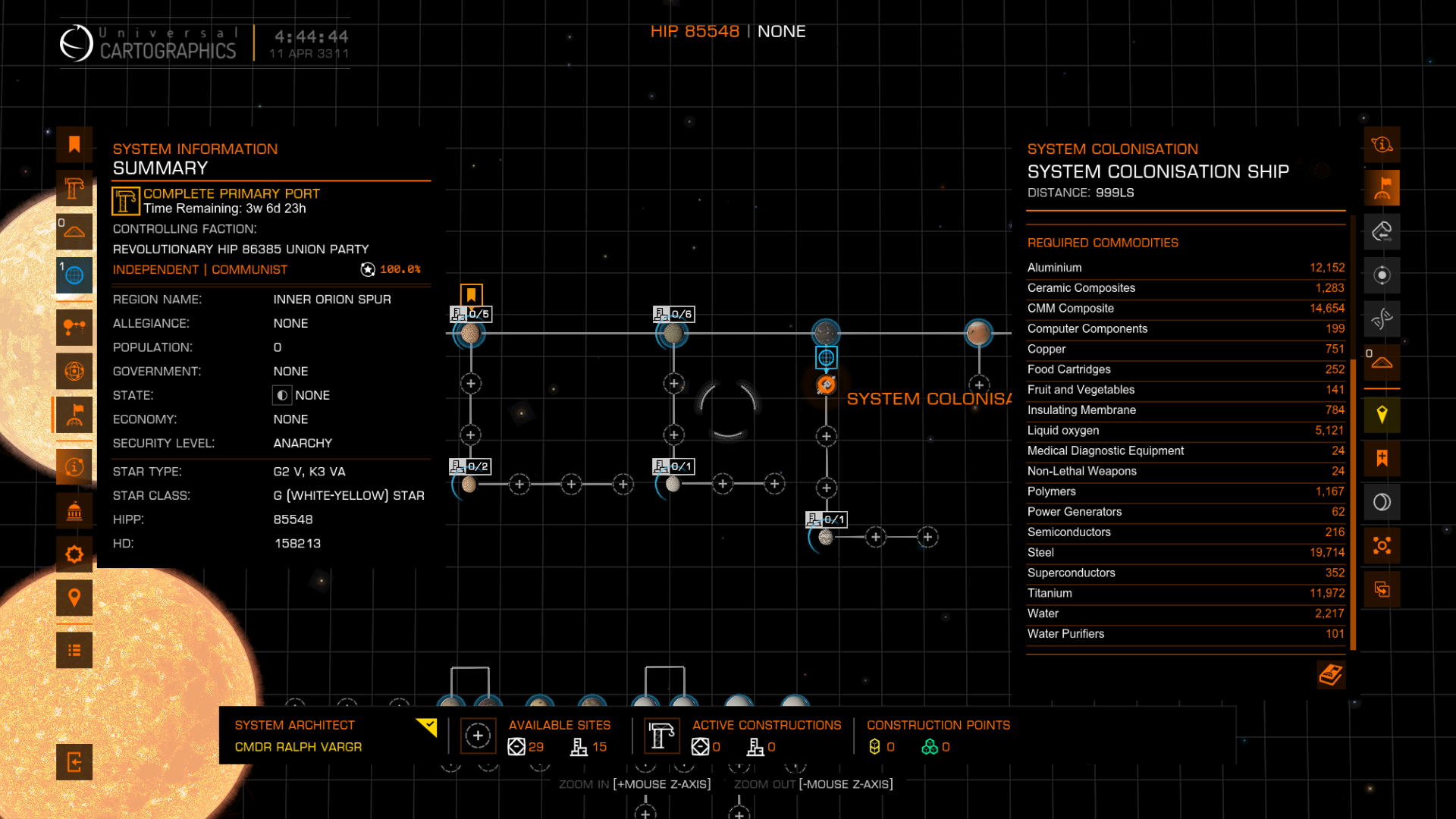Select the planet labelled 0/5
The image size is (1456, 819).
[469, 334]
